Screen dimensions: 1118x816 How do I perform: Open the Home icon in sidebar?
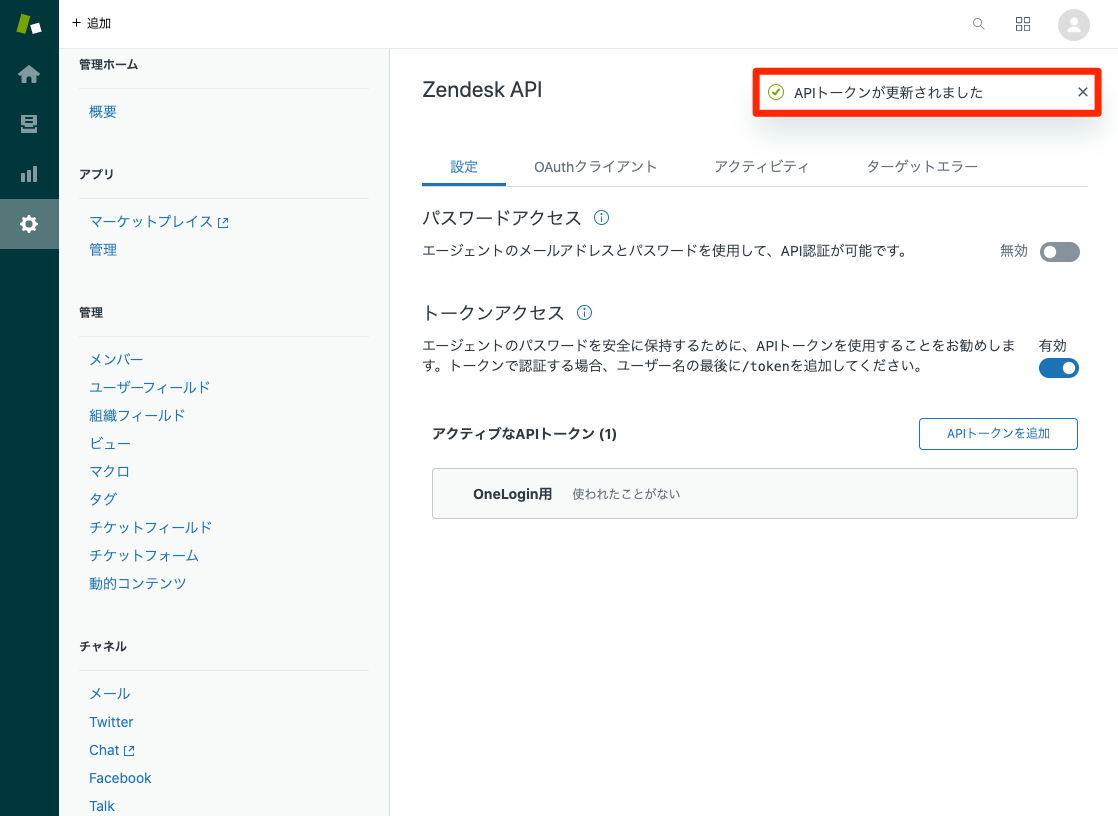[29, 74]
